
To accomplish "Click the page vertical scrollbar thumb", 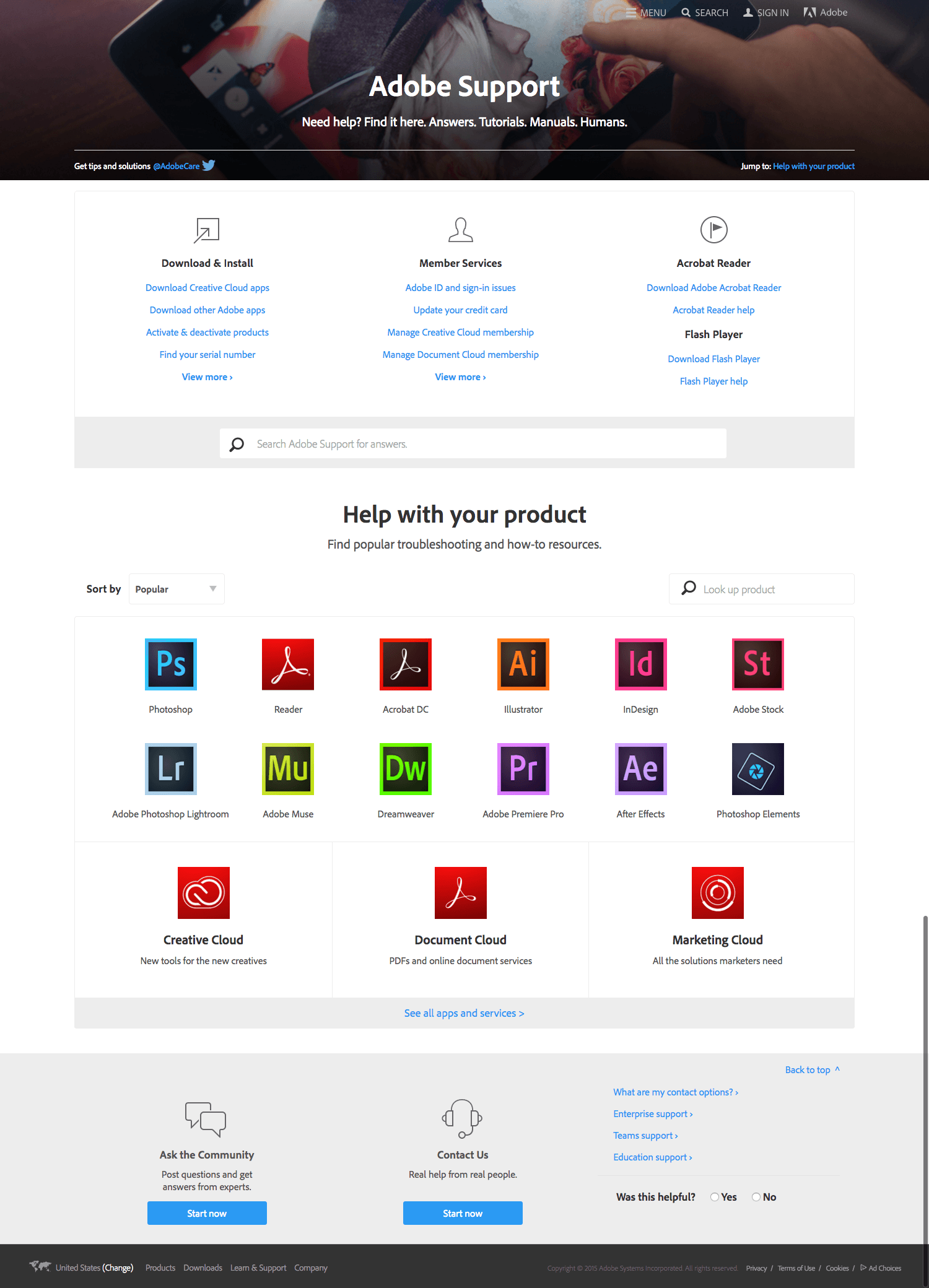I will click(x=925, y=1101).
